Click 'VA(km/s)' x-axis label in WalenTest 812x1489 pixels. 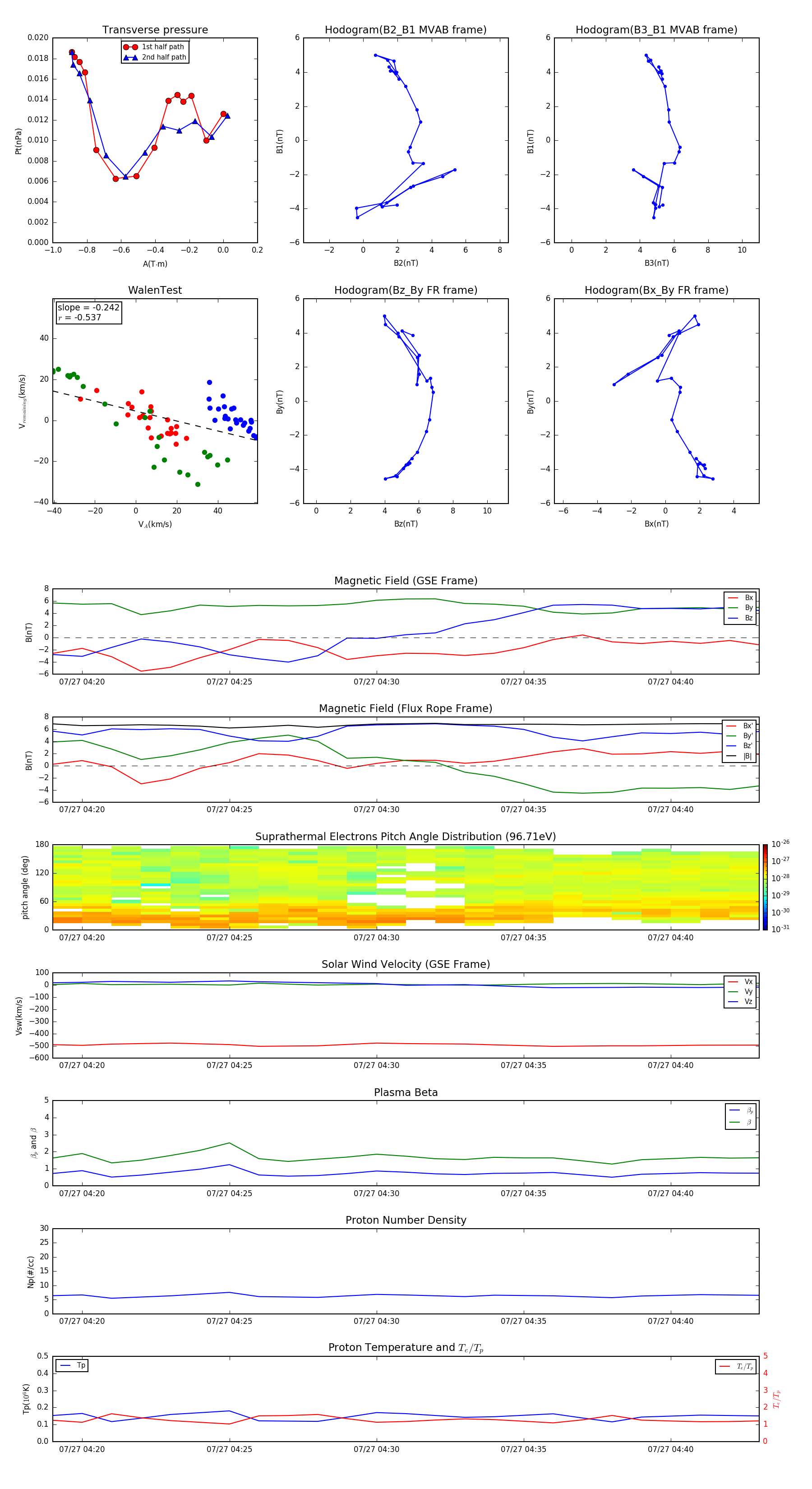[155, 524]
